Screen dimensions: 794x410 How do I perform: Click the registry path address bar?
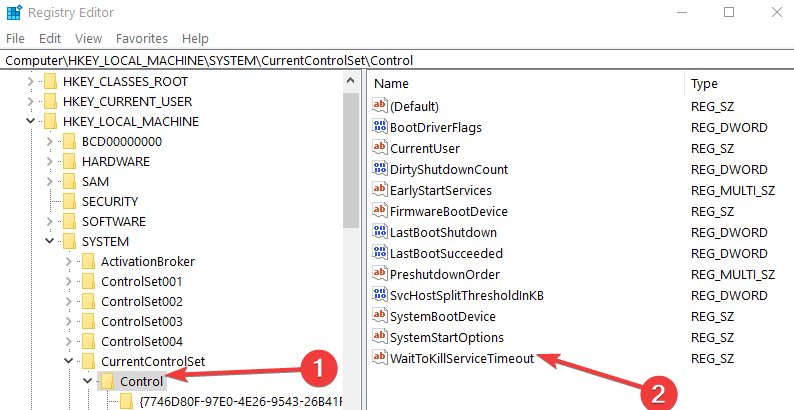point(397,61)
